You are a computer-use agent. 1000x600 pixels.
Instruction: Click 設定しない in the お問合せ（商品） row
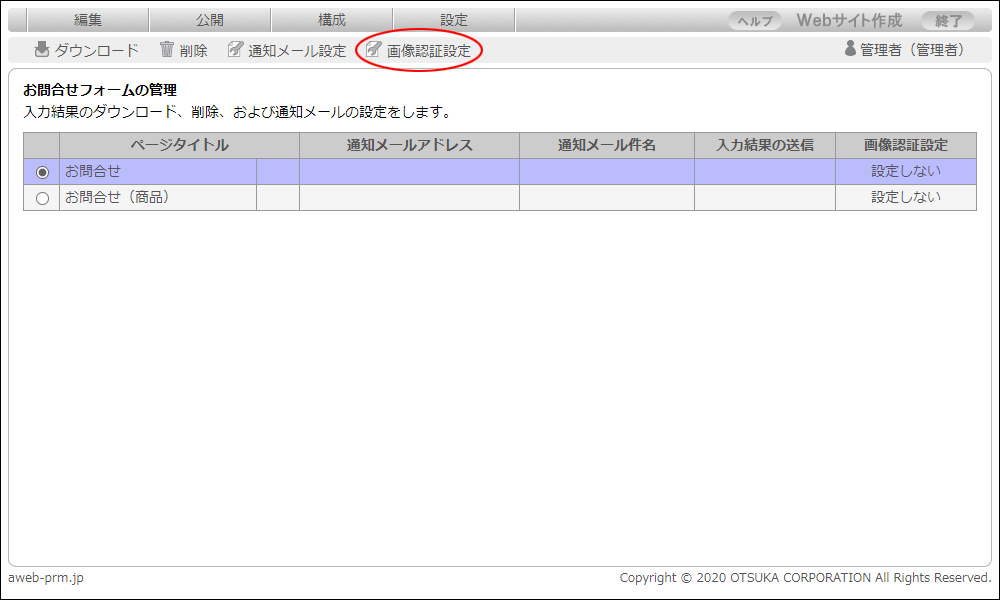pyautogui.click(x=905, y=197)
